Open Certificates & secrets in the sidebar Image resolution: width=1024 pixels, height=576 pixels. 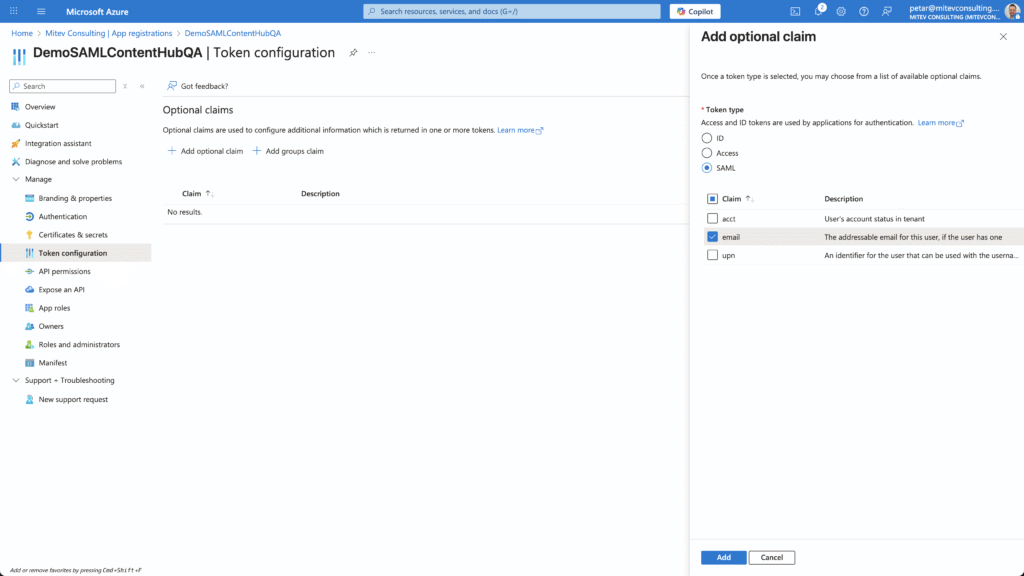point(72,235)
